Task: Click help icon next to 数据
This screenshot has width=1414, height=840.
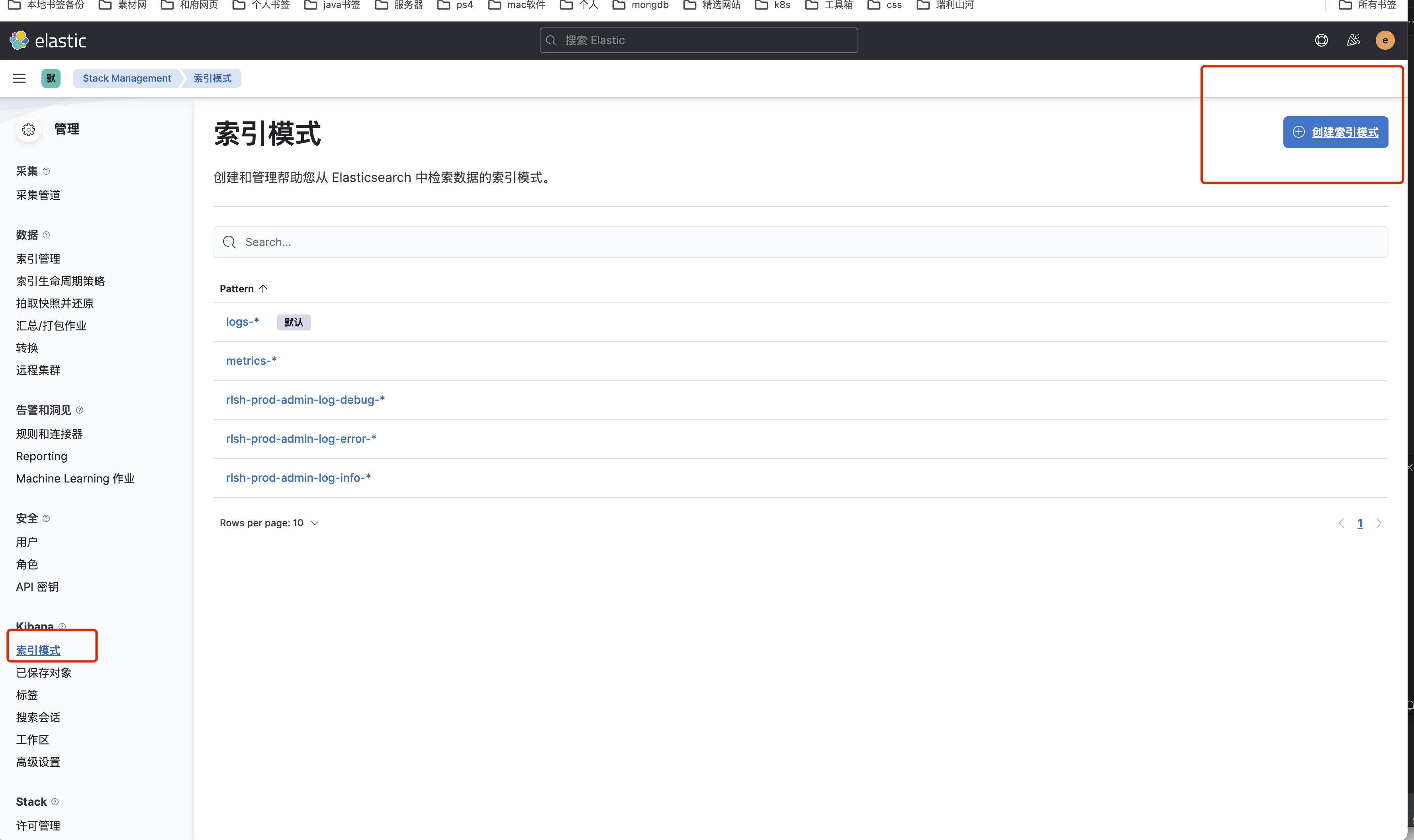Action: (47, 235)
